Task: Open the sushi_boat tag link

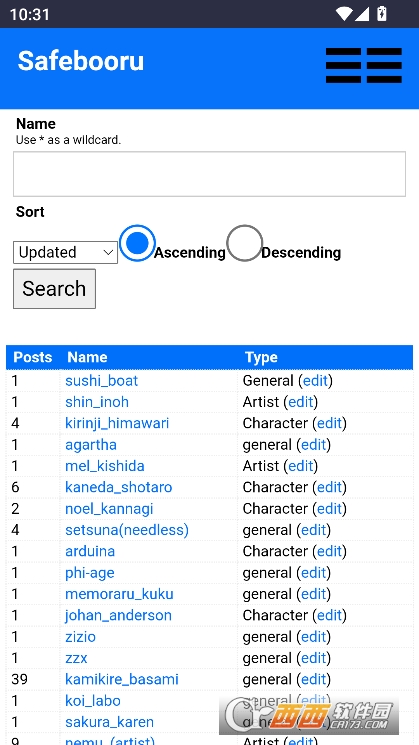Action: (x=102, y=381)
